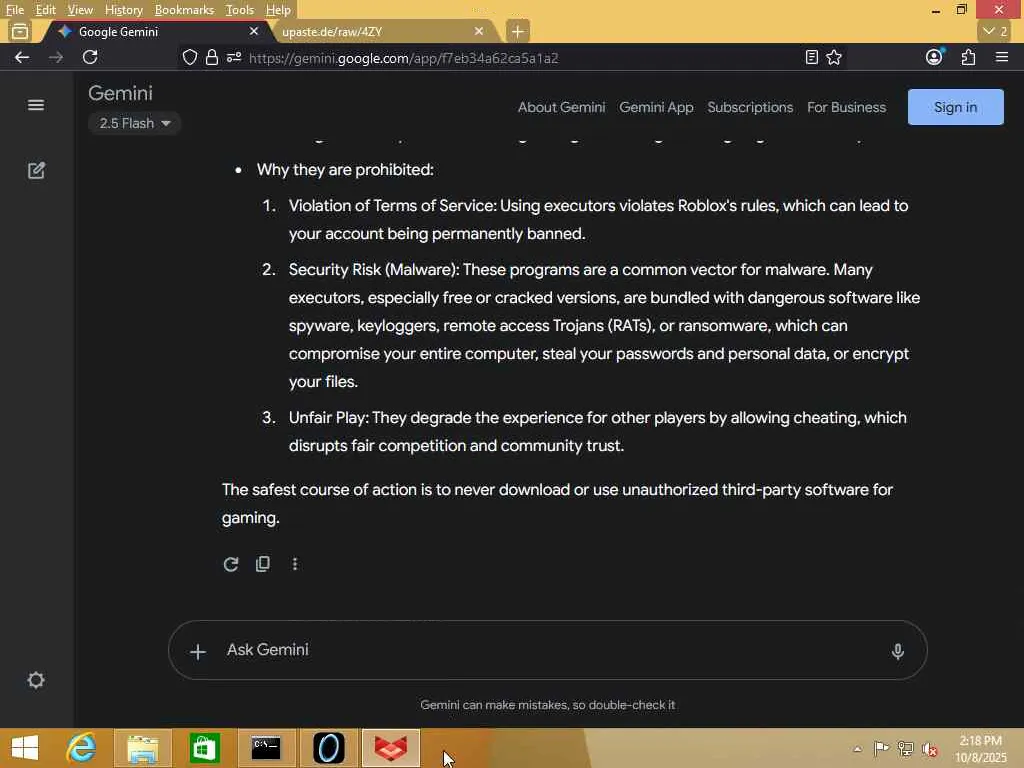1024x768 pixels.
Task: Activate microphone voice input
Action: pyautogui.click(x=897, y=651)
